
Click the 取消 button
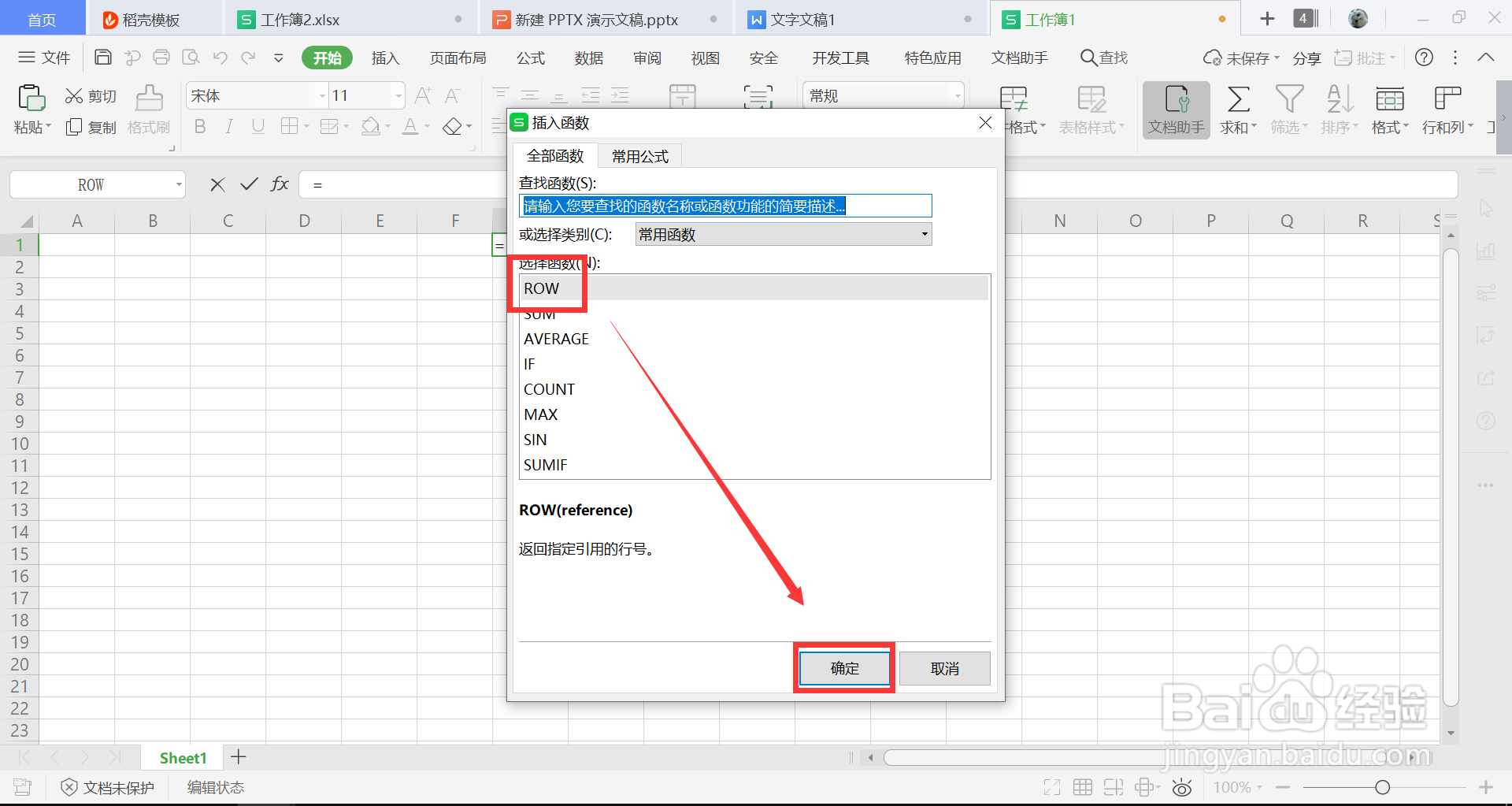[944, 668]
